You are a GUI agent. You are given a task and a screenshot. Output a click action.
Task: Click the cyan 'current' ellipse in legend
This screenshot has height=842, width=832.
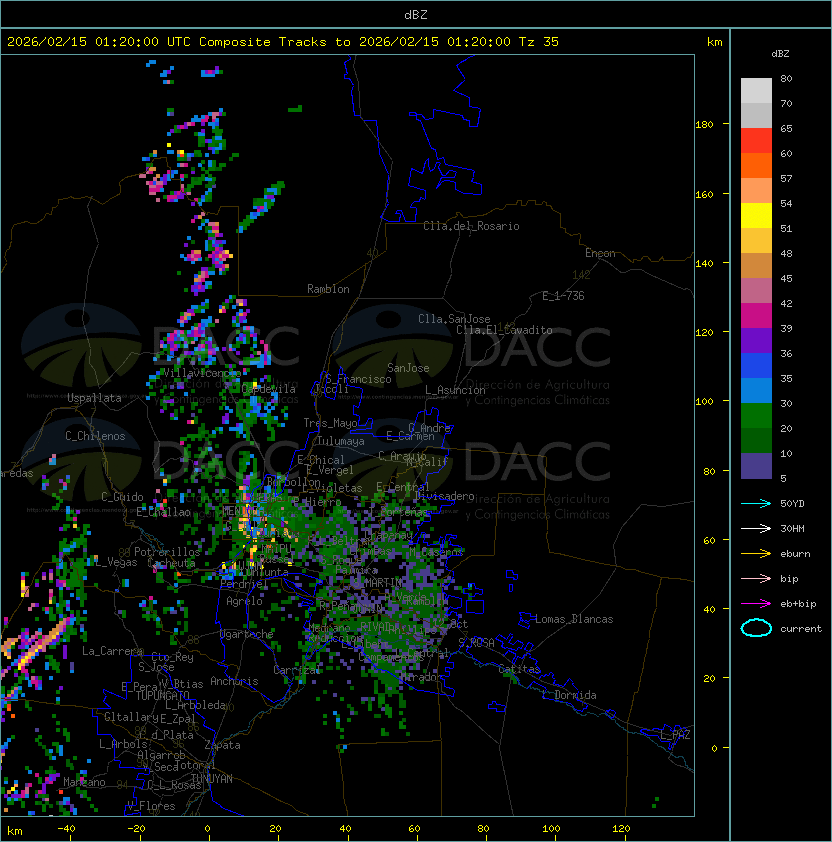pos(756,628)
